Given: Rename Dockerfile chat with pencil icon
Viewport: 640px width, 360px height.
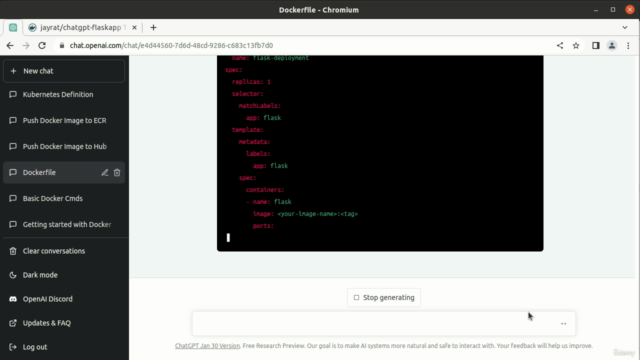Looking at the screenshot, I should pyautogui.click(x=105, y=173).
